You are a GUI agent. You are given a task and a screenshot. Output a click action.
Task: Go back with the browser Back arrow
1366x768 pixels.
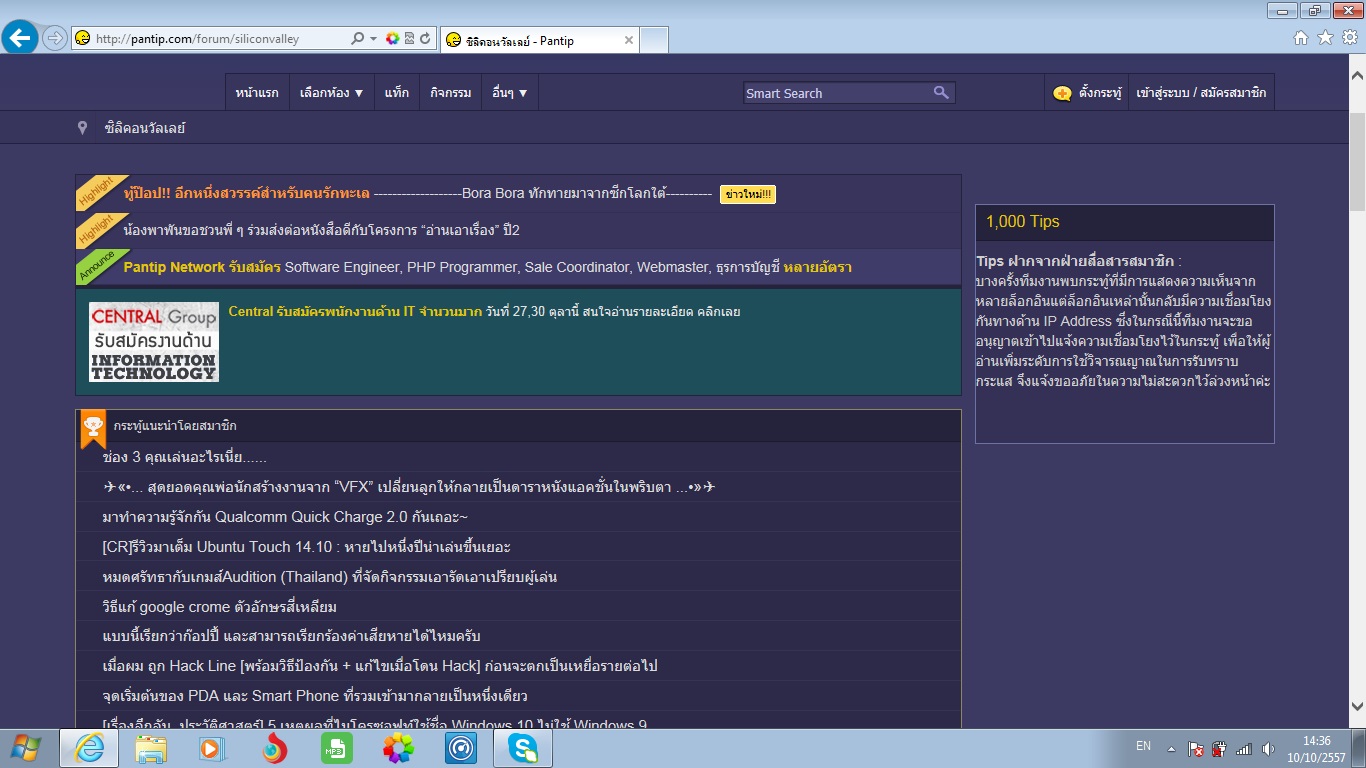tap(21, 38)
